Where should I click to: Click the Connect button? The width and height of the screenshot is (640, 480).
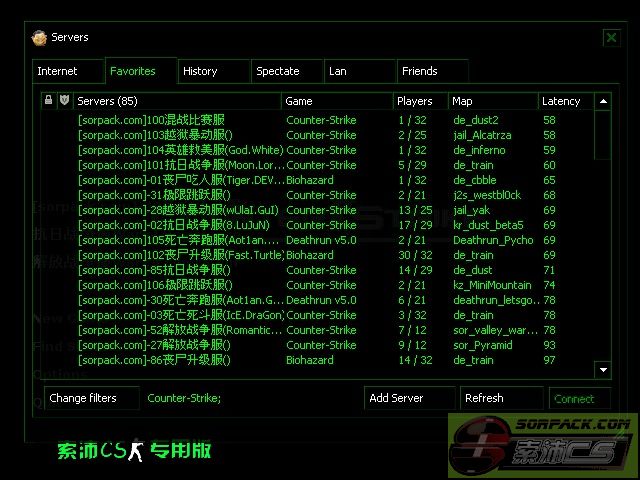pyautogui.click(x=580, y=398)
